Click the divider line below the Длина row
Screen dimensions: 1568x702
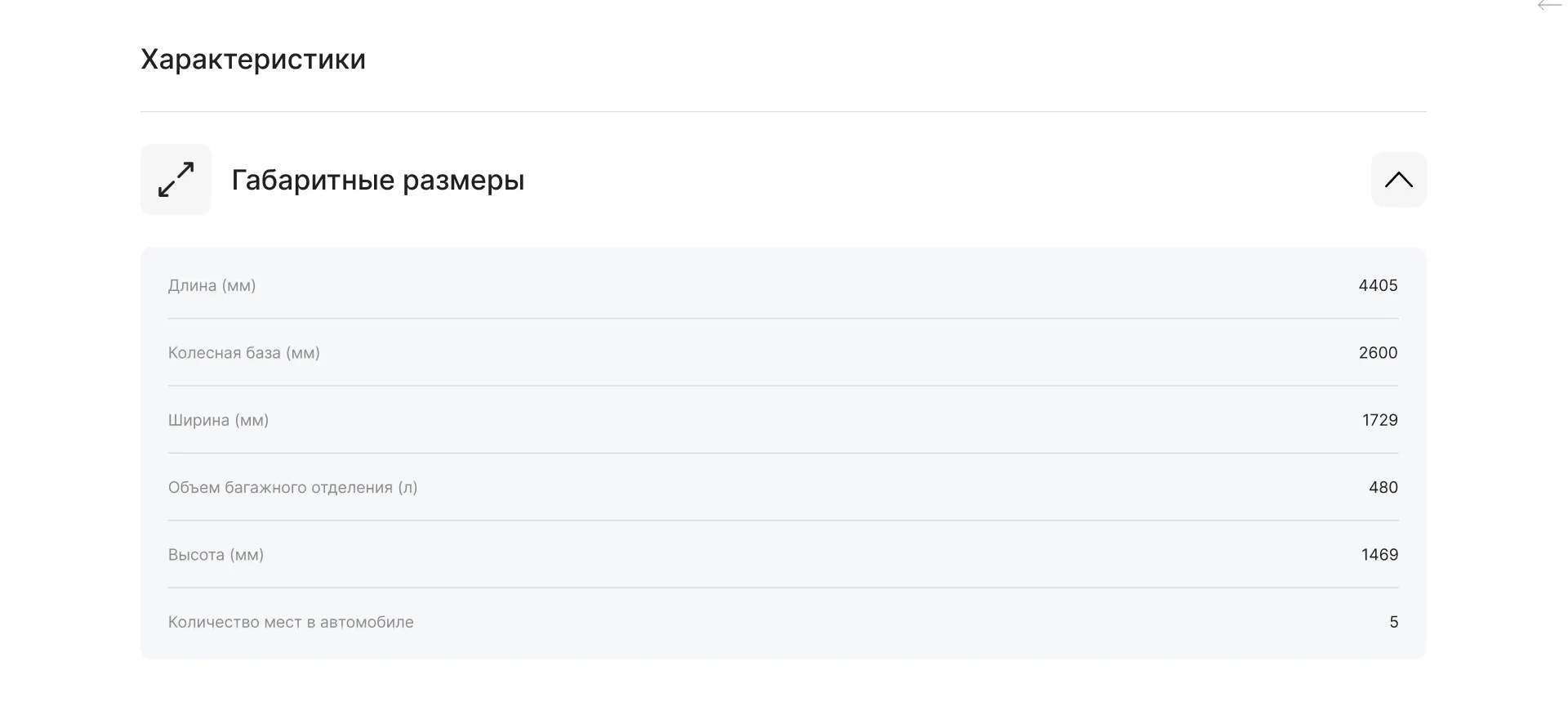[783, 318]
